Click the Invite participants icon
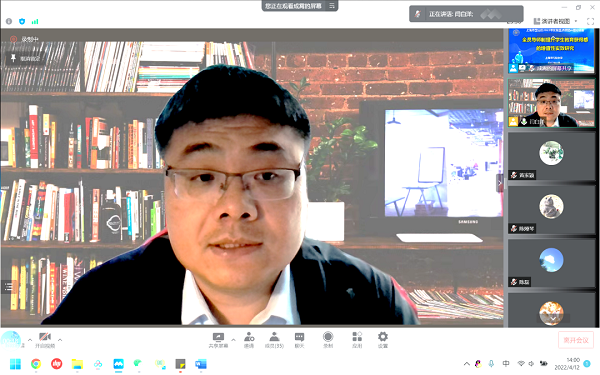Image resolution: width=600 pixels, height=375 pixels. (249, 339)
